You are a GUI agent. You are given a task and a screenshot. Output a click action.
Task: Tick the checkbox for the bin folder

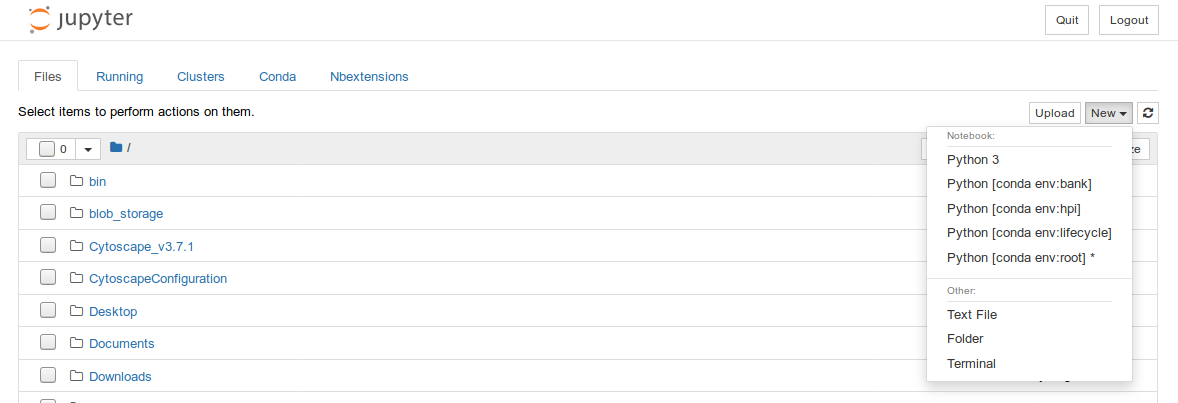(48, 181)
